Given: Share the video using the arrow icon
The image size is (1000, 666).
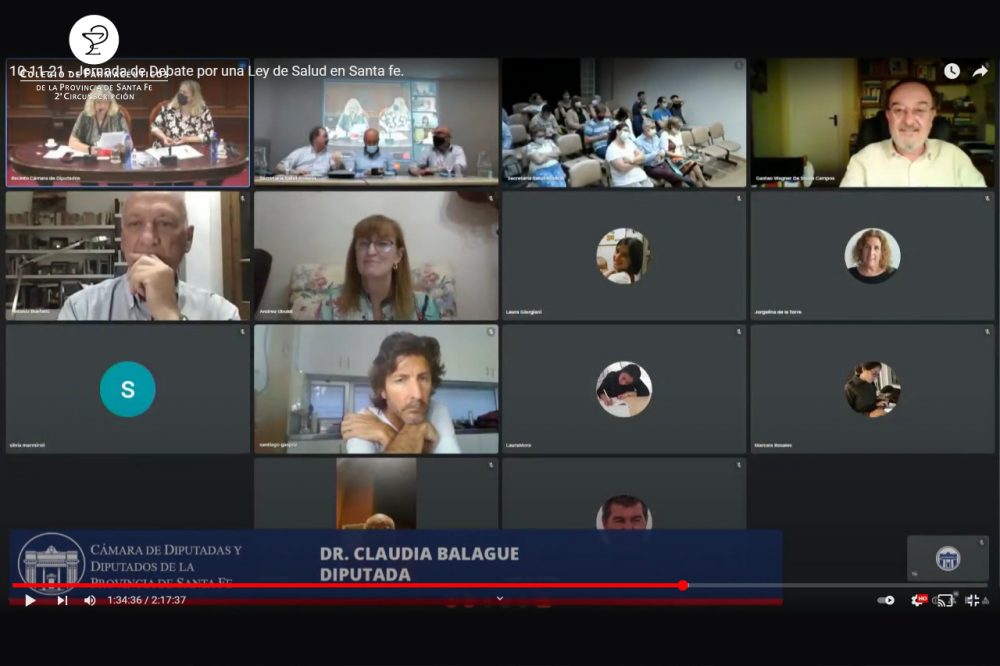Looking at the screenshot, I should point(980,71).
